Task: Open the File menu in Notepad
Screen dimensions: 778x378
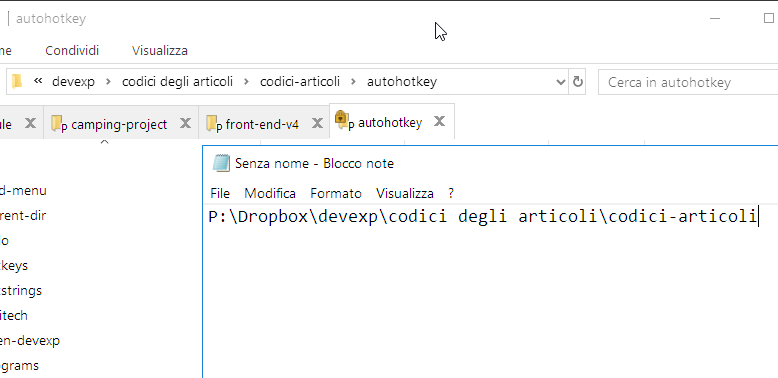Action: [220, 193]
